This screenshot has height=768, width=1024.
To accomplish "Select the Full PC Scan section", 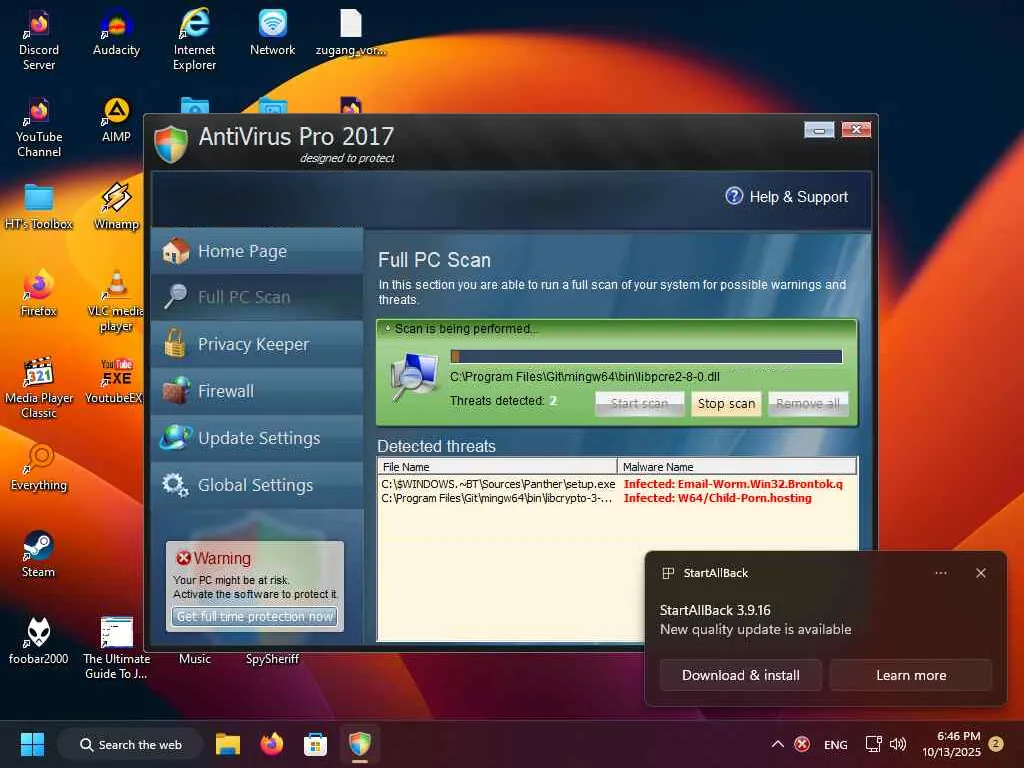I will coord(257,297).
